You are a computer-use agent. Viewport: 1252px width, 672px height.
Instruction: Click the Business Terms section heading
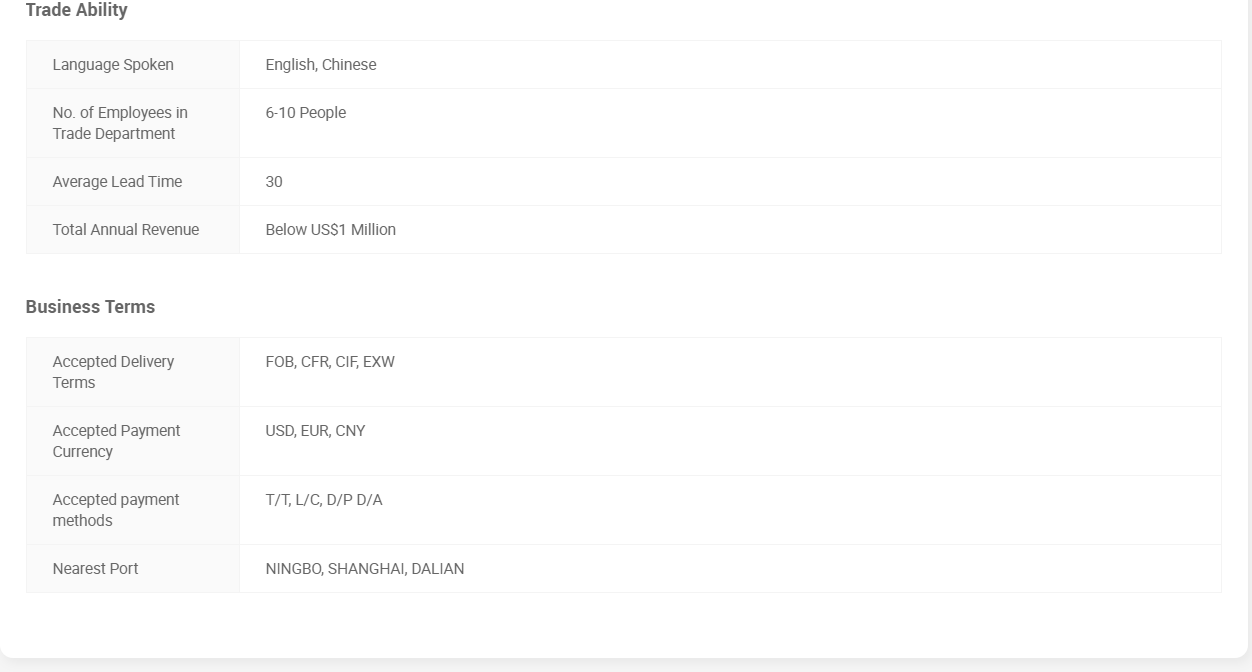tap(90, 307)
